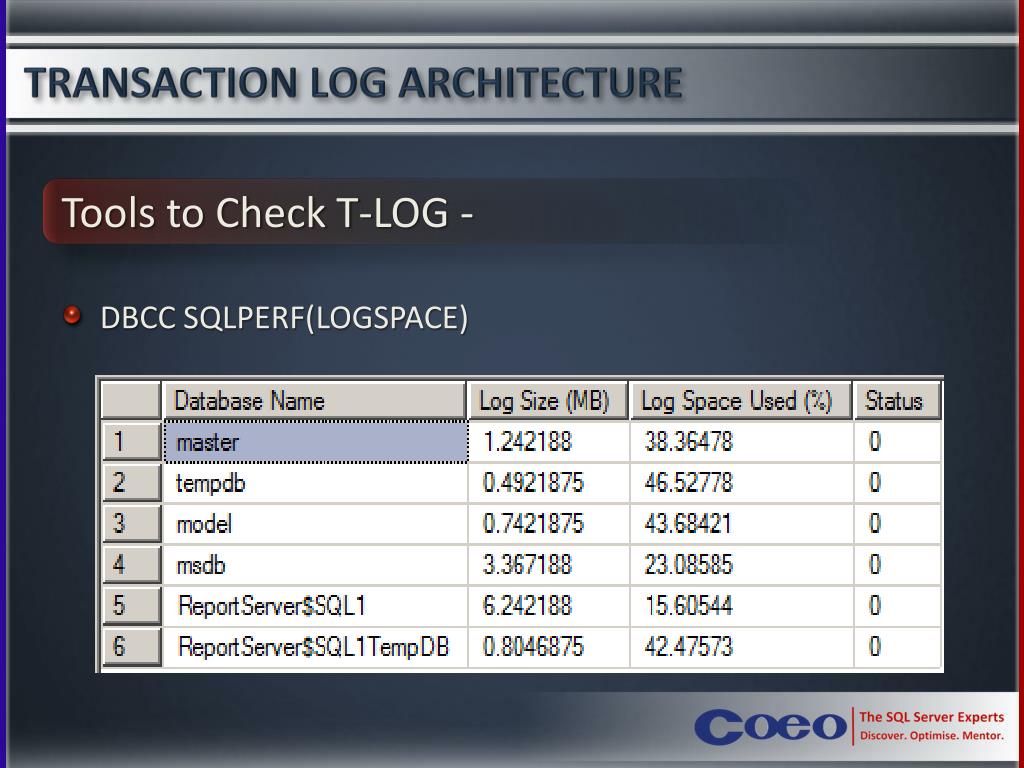Click the Transaction Log Architecture slide title
Viewport: 1024px width, 768px height.
point(353,83)
